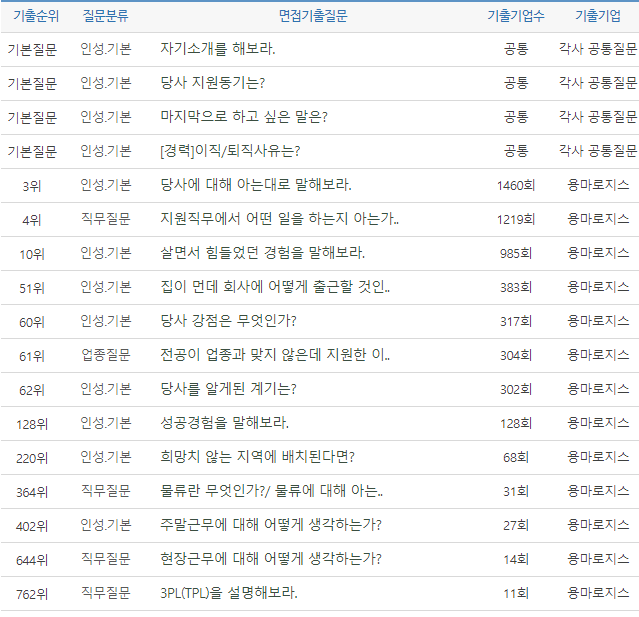This screenshot has width=639, height=617.
Task: Open the question 자기소개를 해보라
Action: (218, 49)
